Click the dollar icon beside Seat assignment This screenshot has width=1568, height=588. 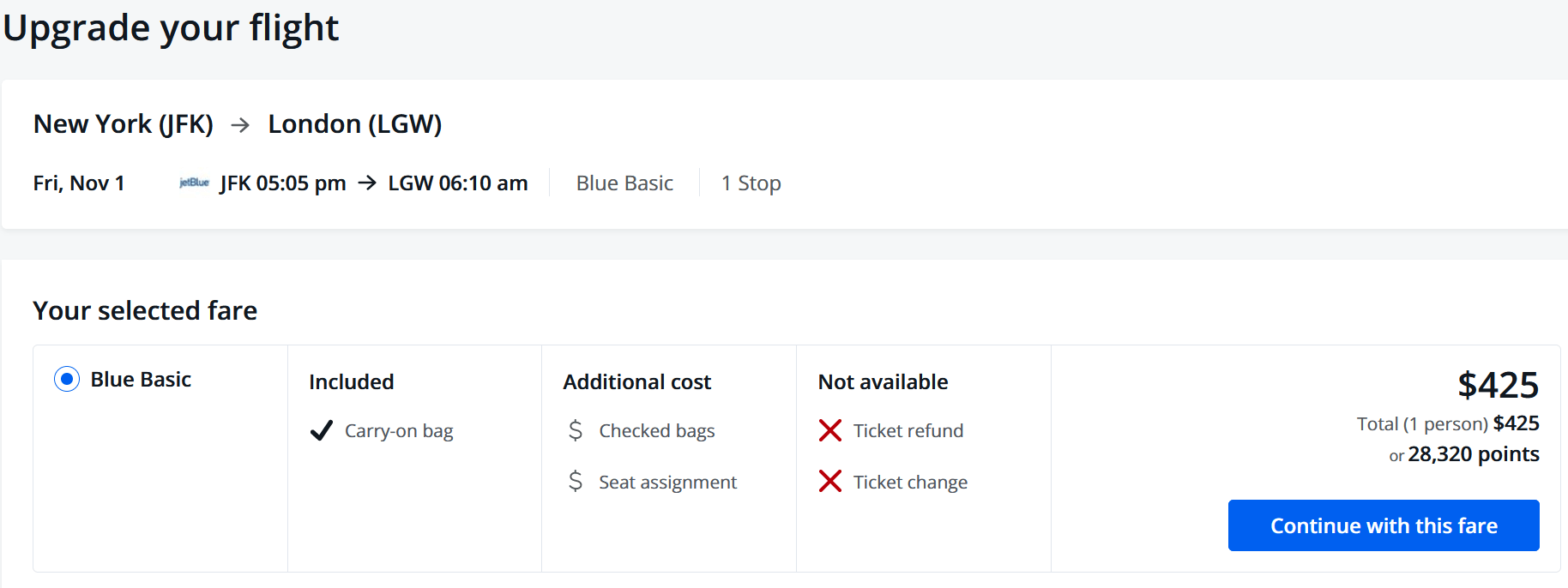tap(576, 482)
